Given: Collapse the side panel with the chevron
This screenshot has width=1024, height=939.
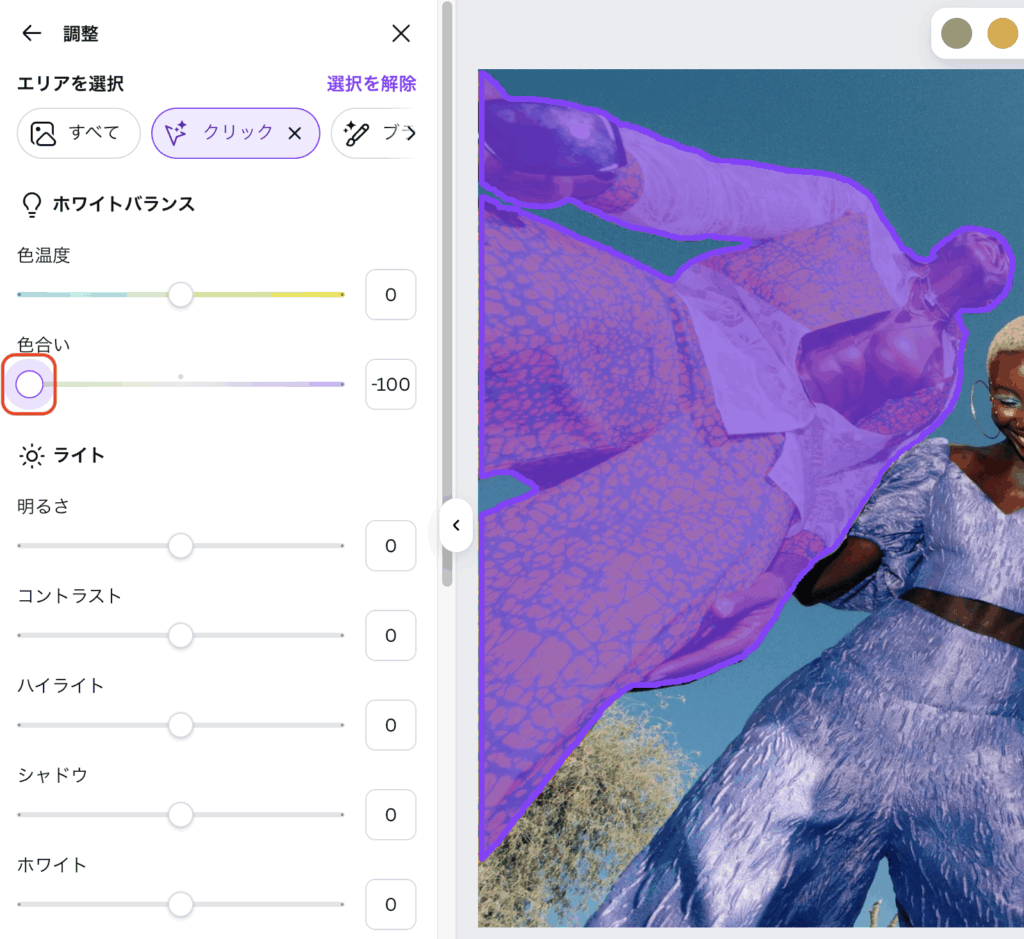Looking at the screenshot, I should click(x=456, y=525).
